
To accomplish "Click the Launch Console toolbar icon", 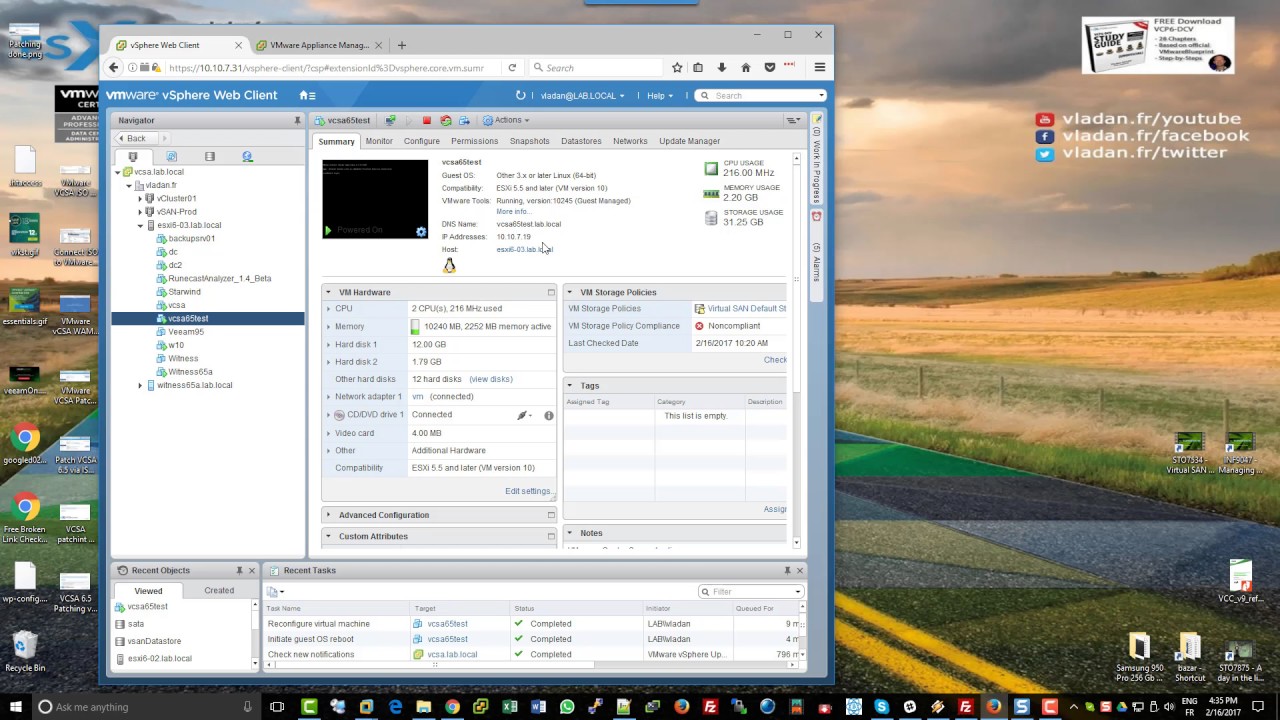I will click(390, 120).
